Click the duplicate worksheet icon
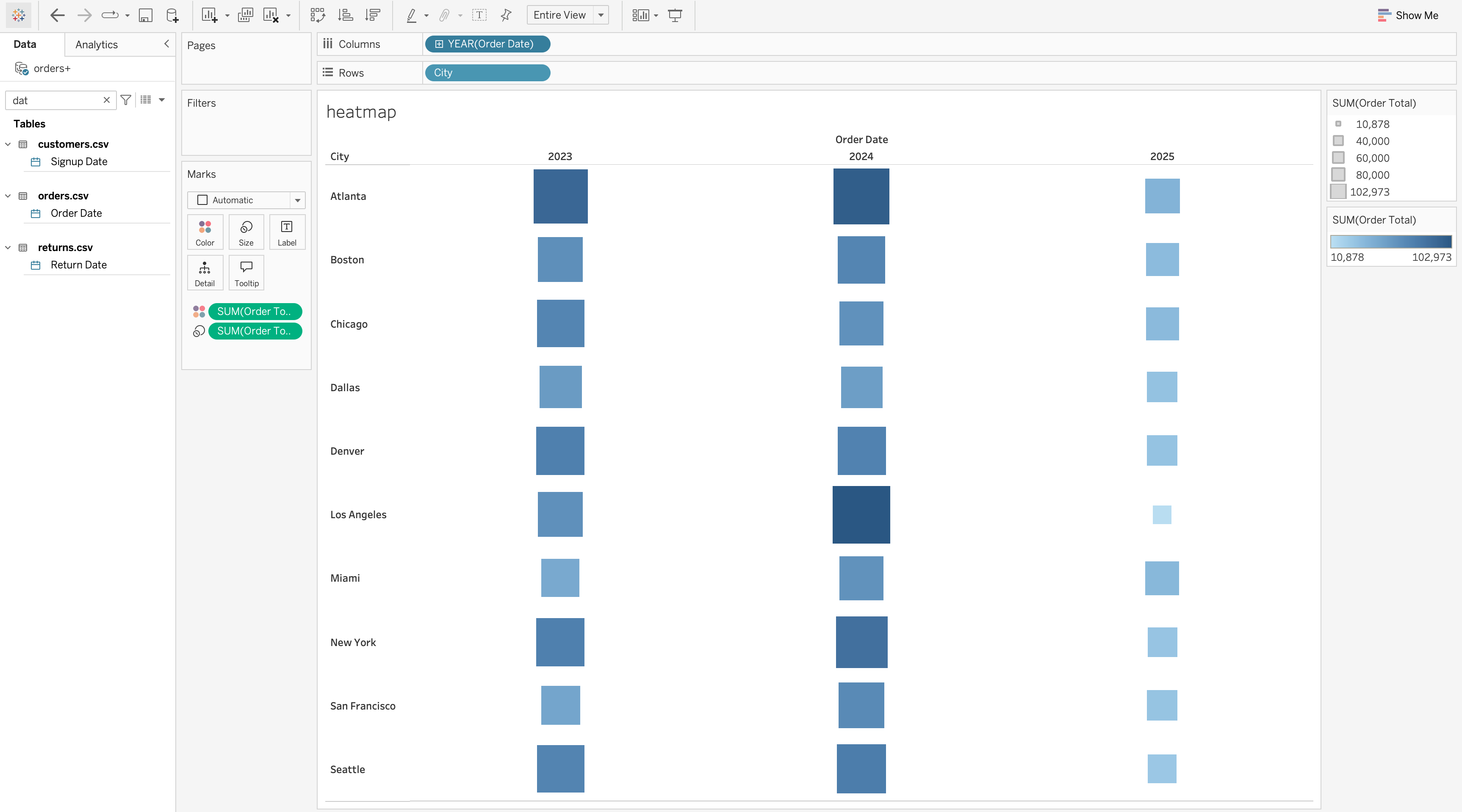The height and width of the screenshot is (812, 1462). coord(245,15)
